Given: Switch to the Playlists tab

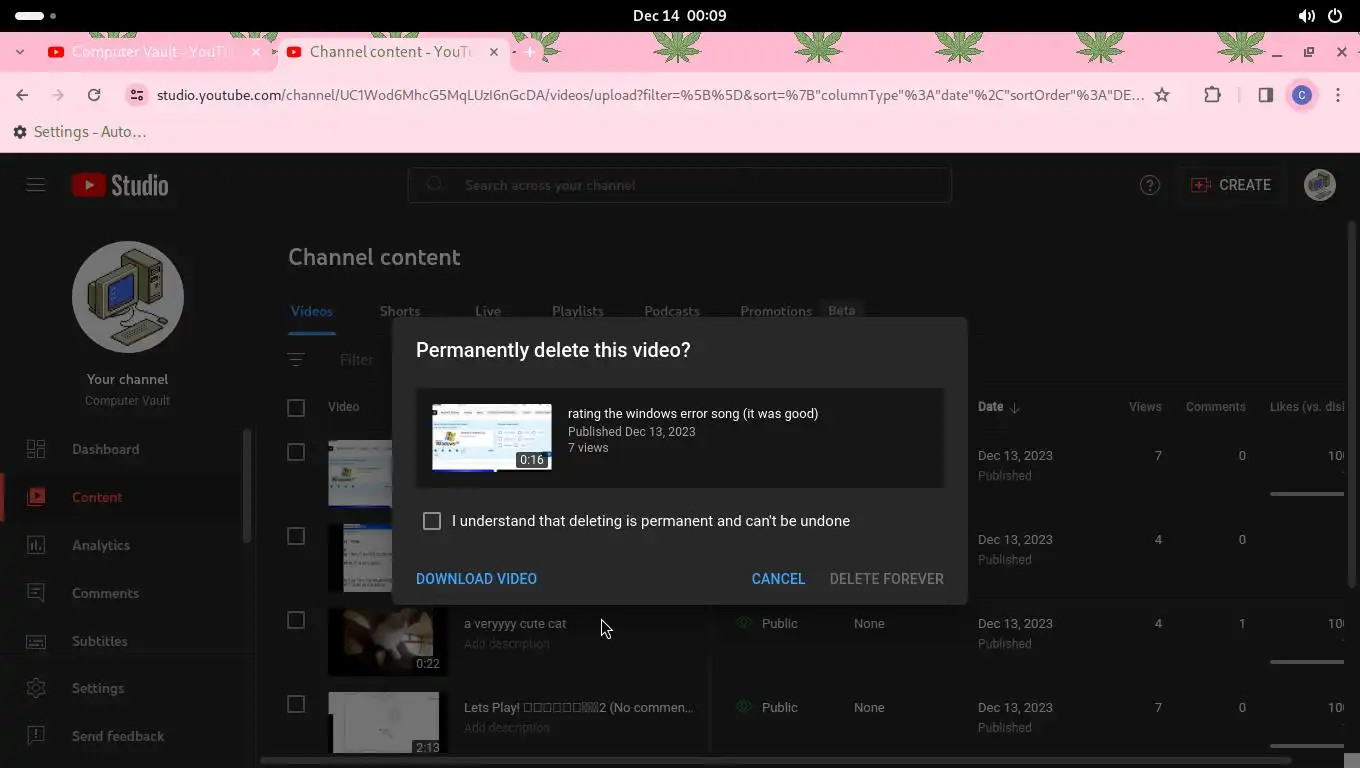Looking at the screenshot, I should pyautogui.click(x=578, y=311).
